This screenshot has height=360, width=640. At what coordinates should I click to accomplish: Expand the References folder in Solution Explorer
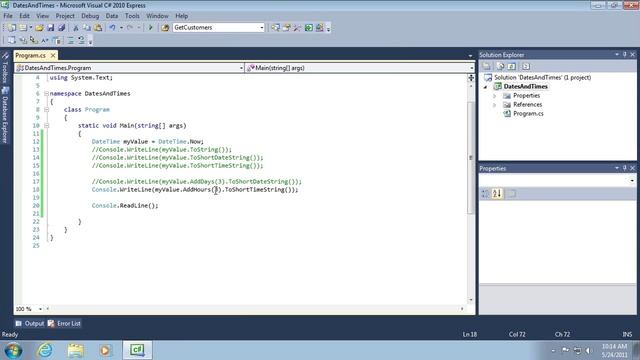pos(495,105)
